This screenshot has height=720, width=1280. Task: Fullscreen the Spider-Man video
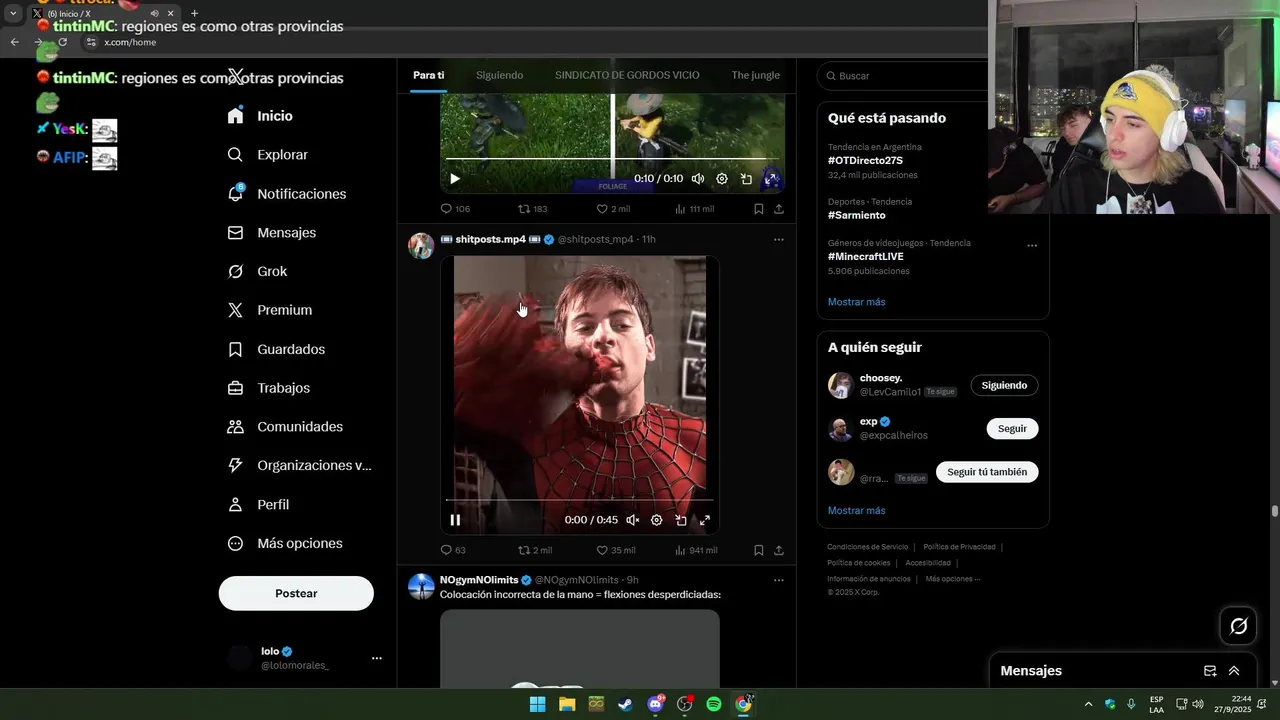[705, 520]
